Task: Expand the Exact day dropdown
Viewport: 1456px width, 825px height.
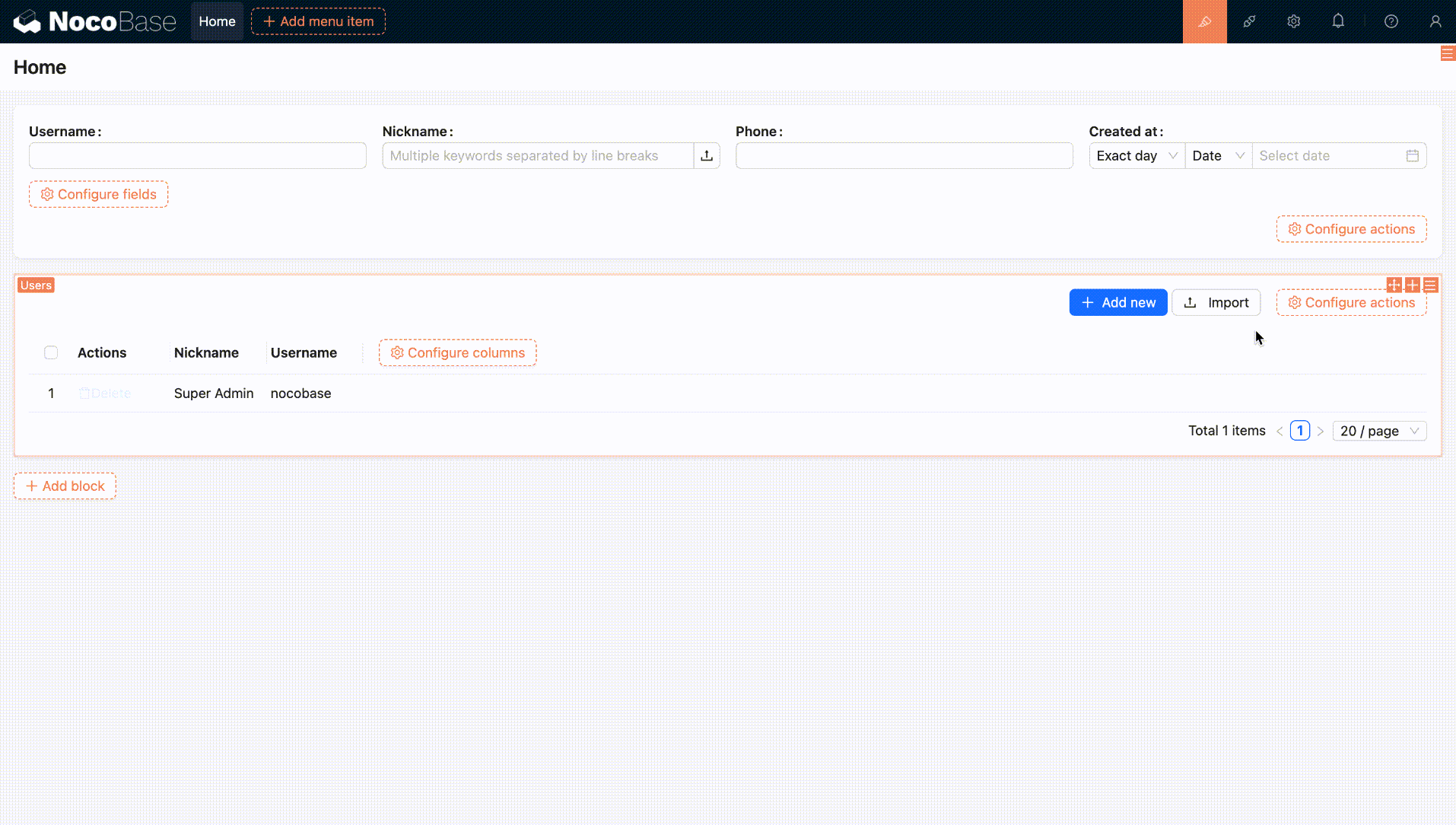Action: [x=1137, y=155]
